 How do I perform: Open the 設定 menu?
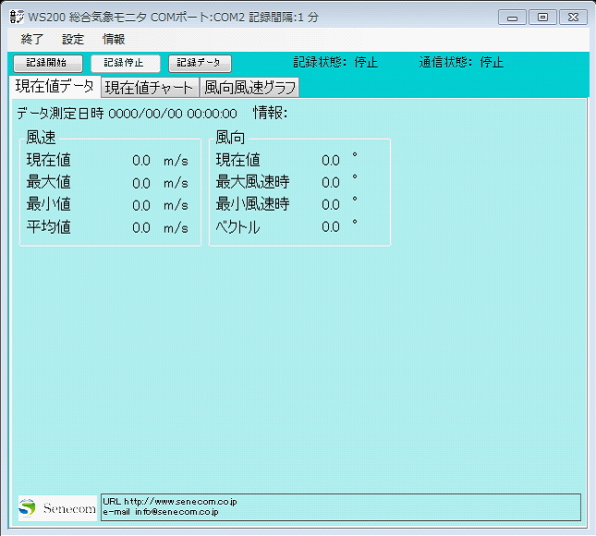point(73,39)
